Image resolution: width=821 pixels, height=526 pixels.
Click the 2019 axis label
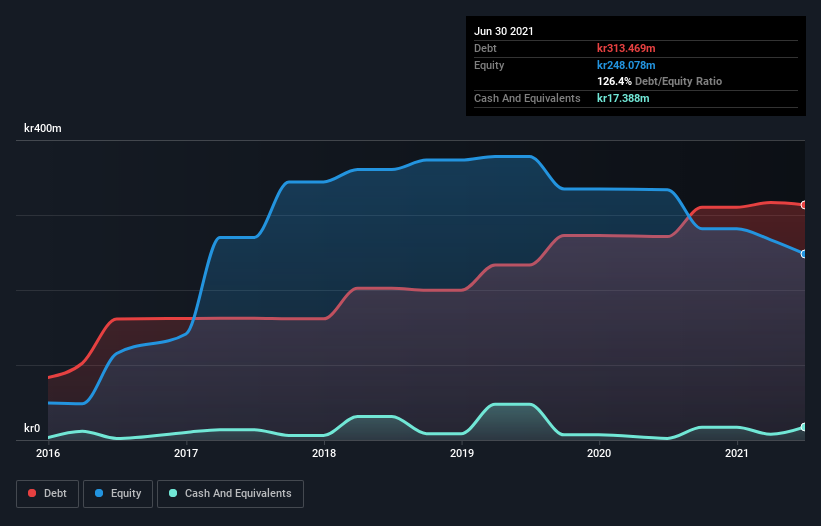click(462, 453)
